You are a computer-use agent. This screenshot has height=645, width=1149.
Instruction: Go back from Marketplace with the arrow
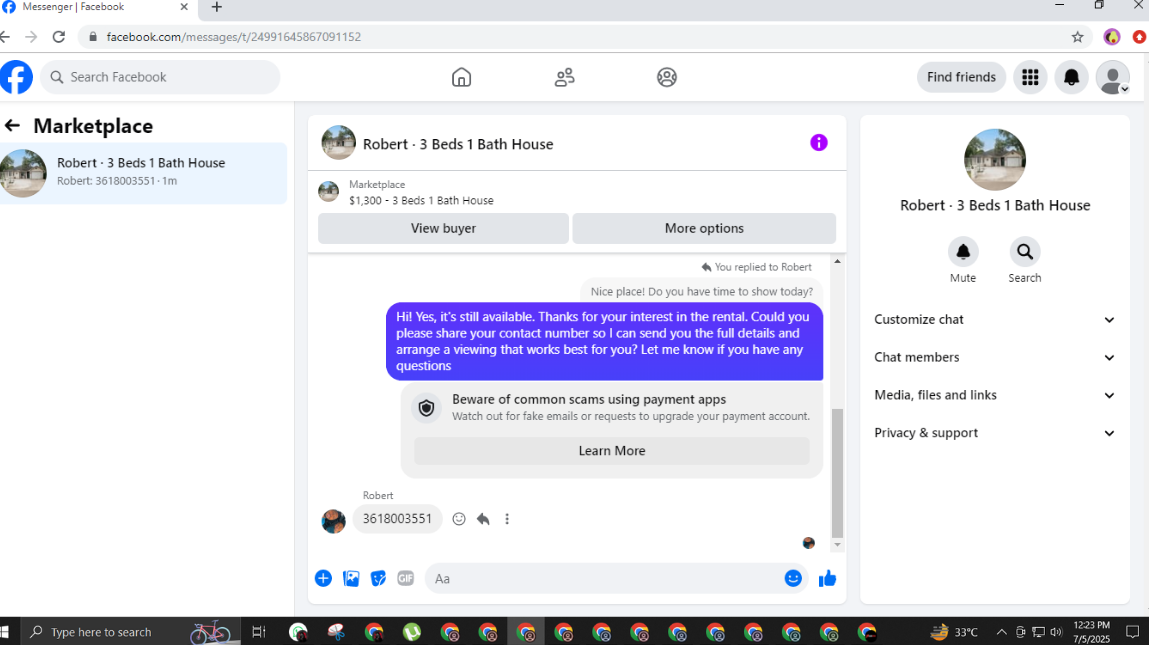[12, 125]
